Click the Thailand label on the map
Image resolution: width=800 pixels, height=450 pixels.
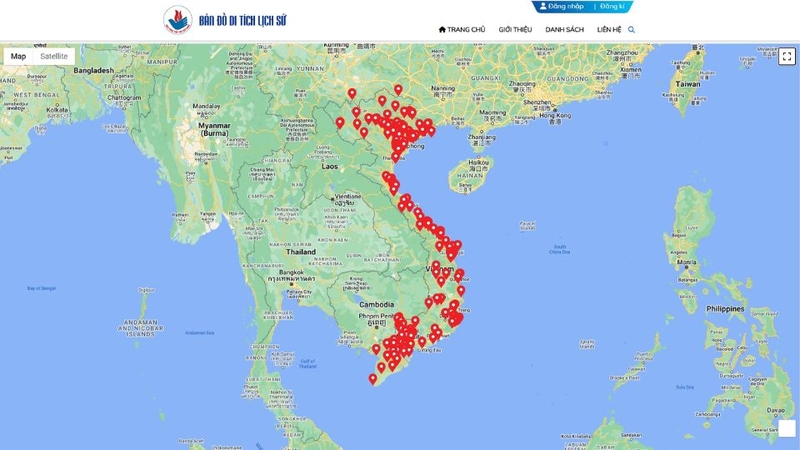[x=301, y=252]
